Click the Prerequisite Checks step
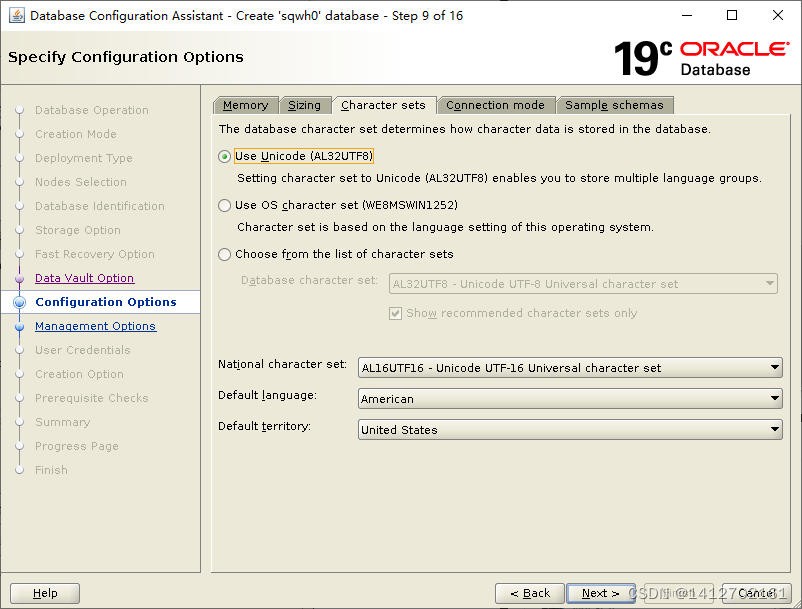This screenshot has height=609, width=802. point(92,398)
